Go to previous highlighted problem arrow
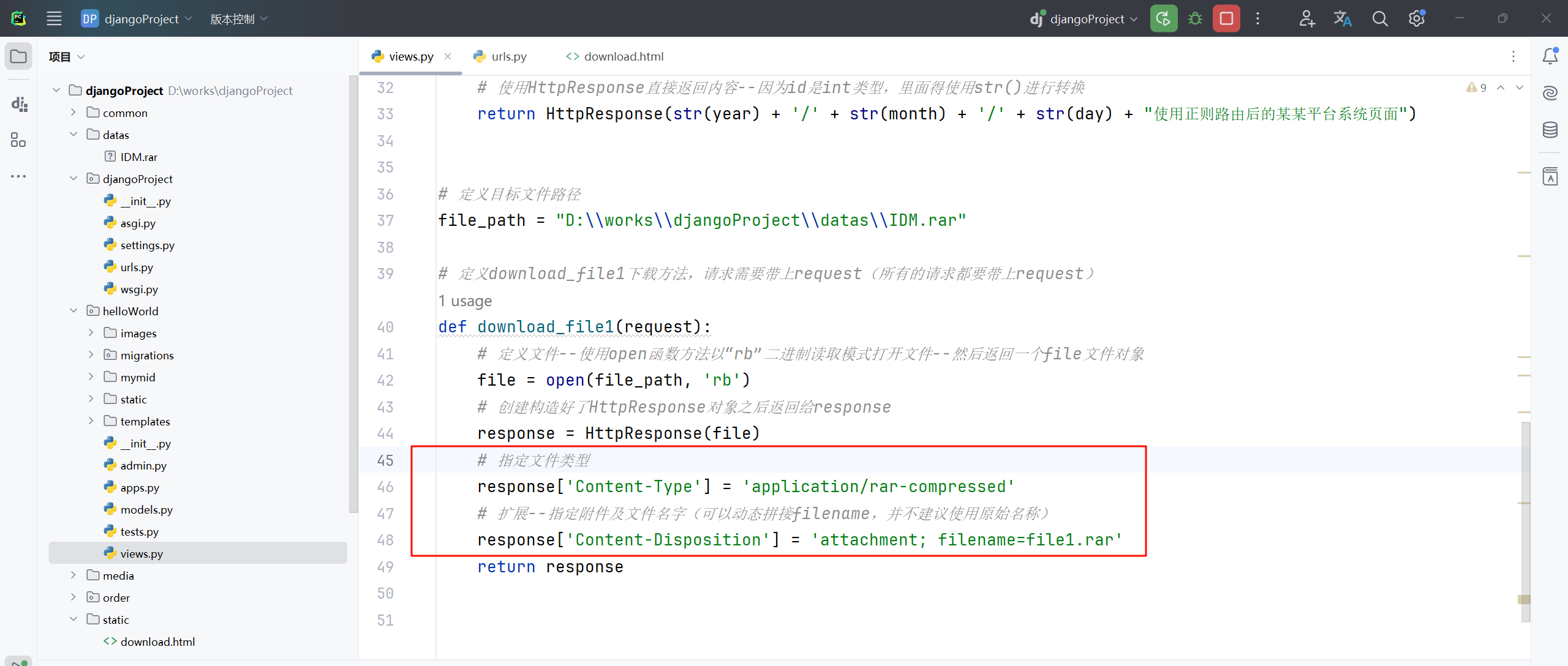Viewport: 1568px width, 666px height. tap(1501, 88)
